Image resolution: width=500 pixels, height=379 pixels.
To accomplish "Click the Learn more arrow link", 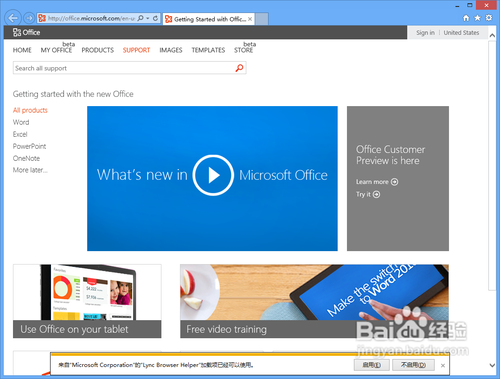I will click(x=377, y=182).
